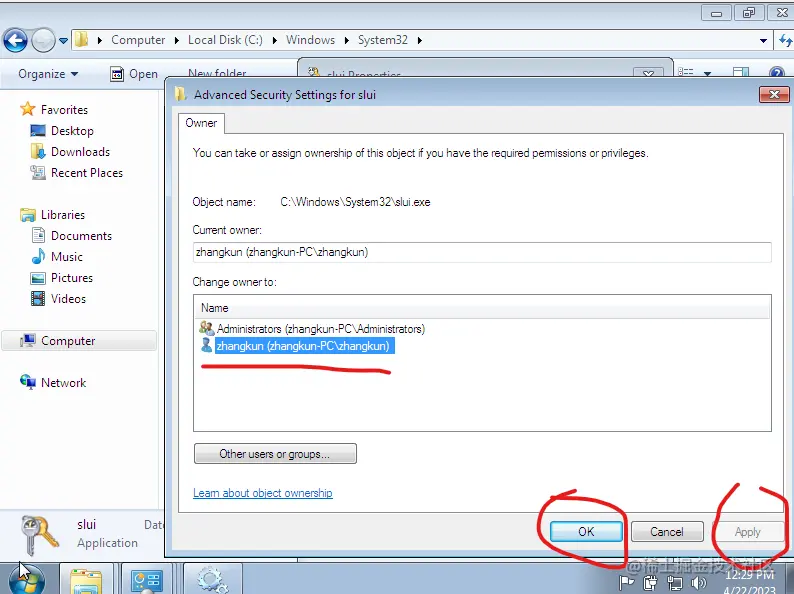Select the Owner tab
Viewport: 794px width, 594px height.
202,123
